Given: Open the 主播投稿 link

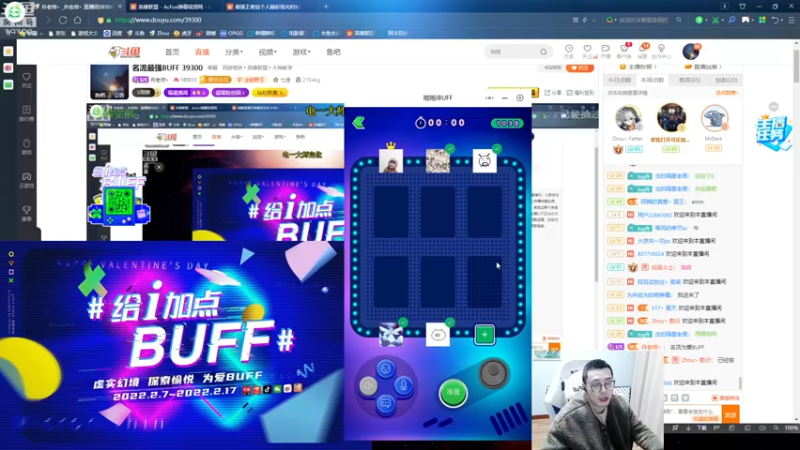Looking at the screenshot, I should (x=637, y=67).
